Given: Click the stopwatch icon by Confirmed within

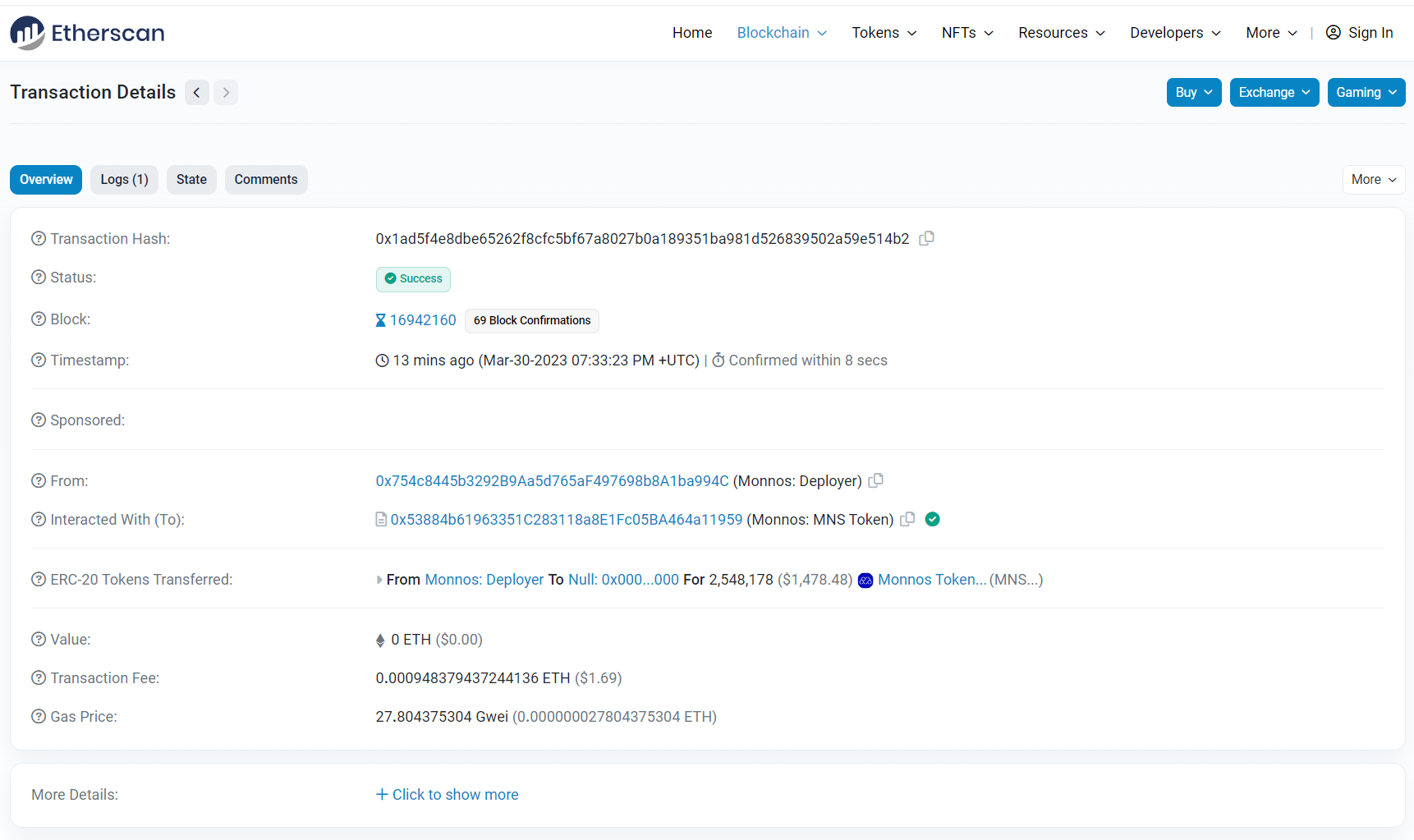Looking at the screenshot, I should click(718, 360).
